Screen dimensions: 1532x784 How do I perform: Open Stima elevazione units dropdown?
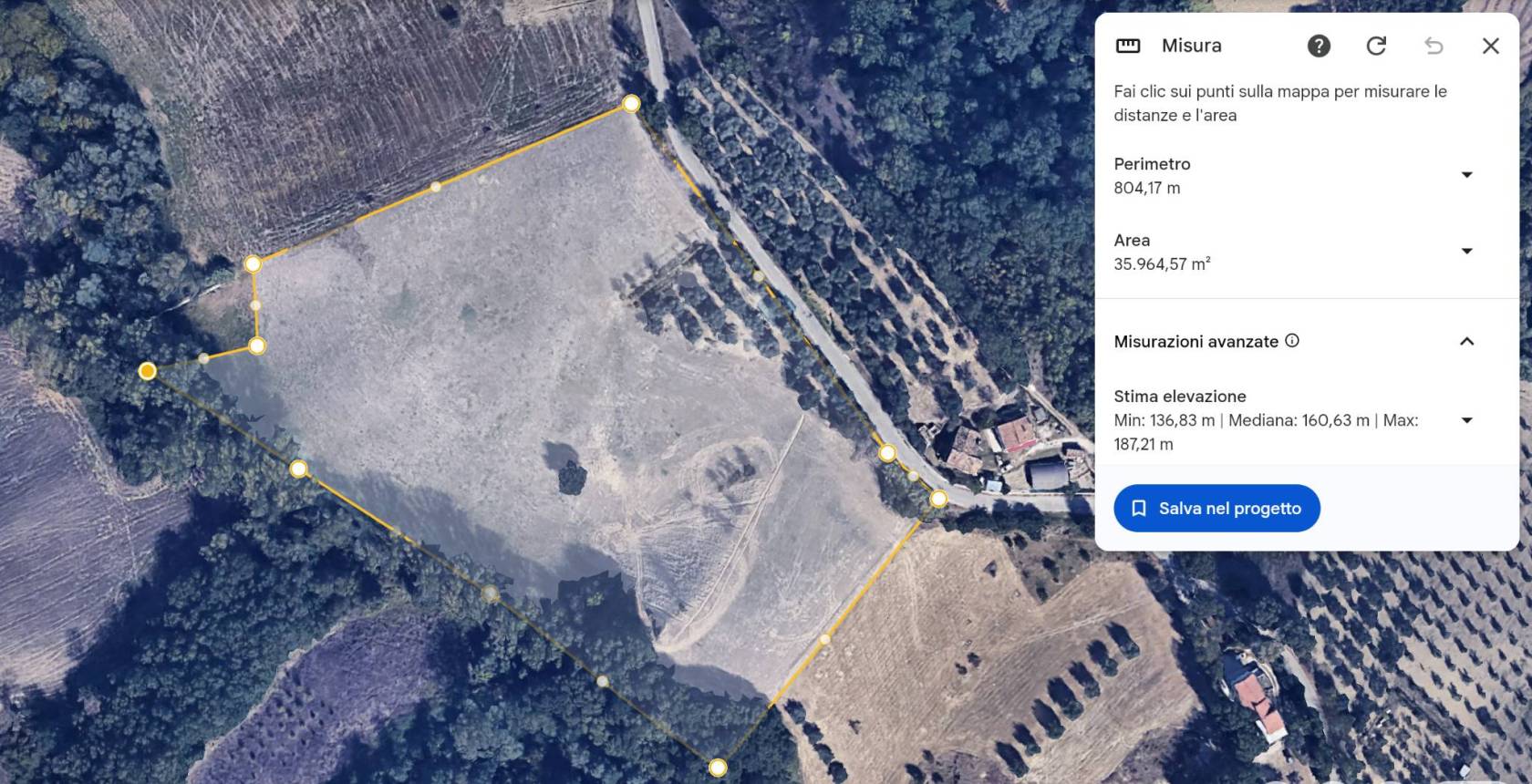point(1467,420)
